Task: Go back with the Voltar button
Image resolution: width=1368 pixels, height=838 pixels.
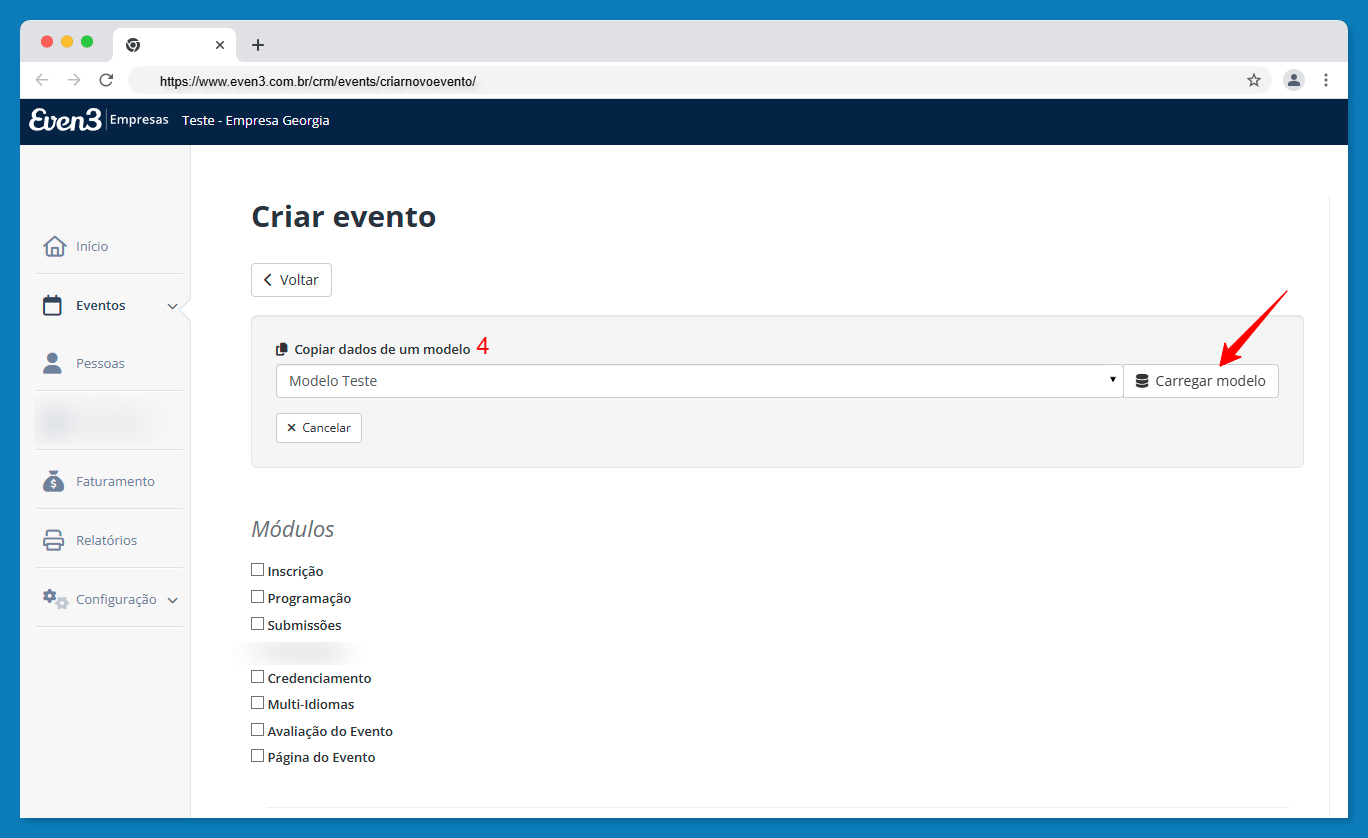Action: point(291,280)
